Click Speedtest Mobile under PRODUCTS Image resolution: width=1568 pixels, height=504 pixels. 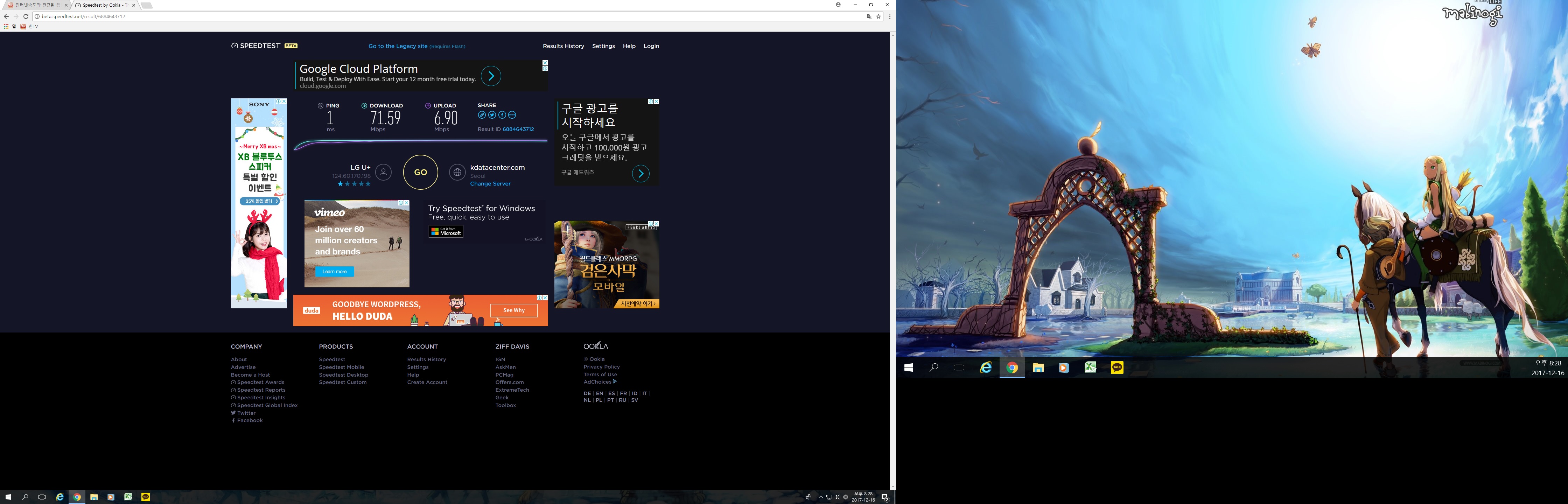[x=342, y=367]
